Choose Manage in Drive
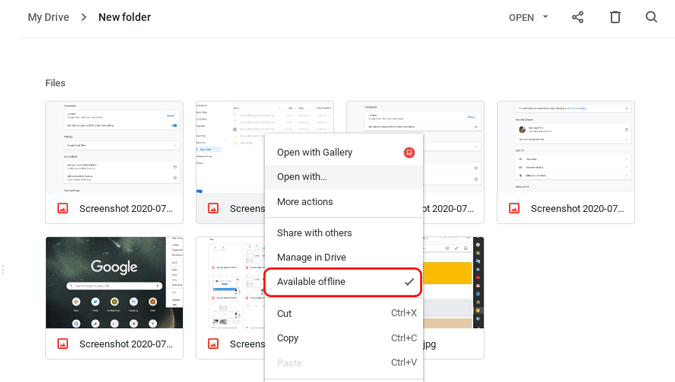Screen dimensions: 675x382 coord(344,258)
